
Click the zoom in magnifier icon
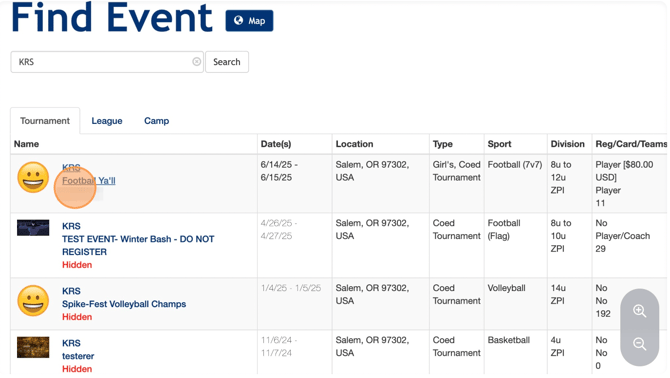(639, 311)
